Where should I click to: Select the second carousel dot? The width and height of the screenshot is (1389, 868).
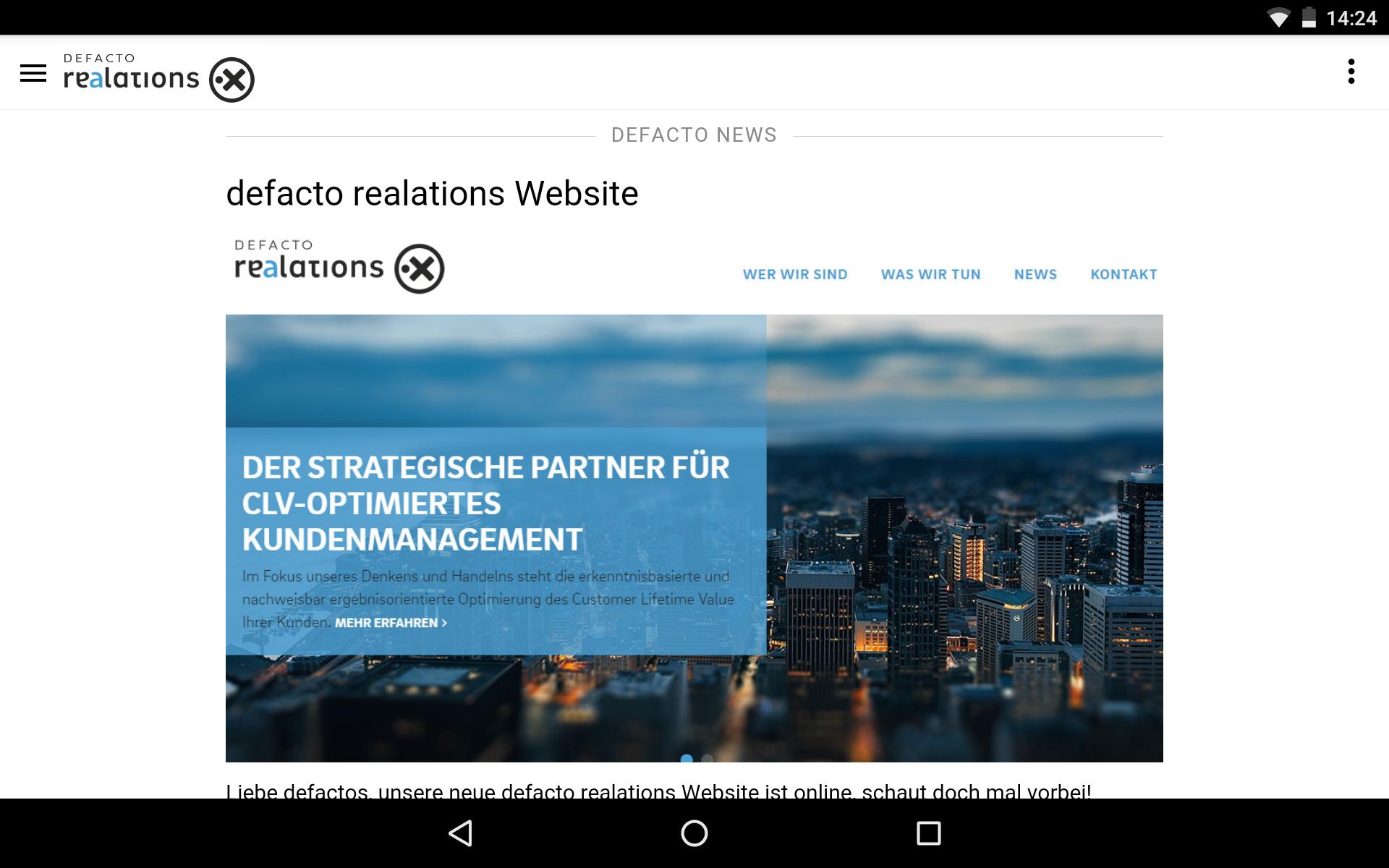click(708, 759)
